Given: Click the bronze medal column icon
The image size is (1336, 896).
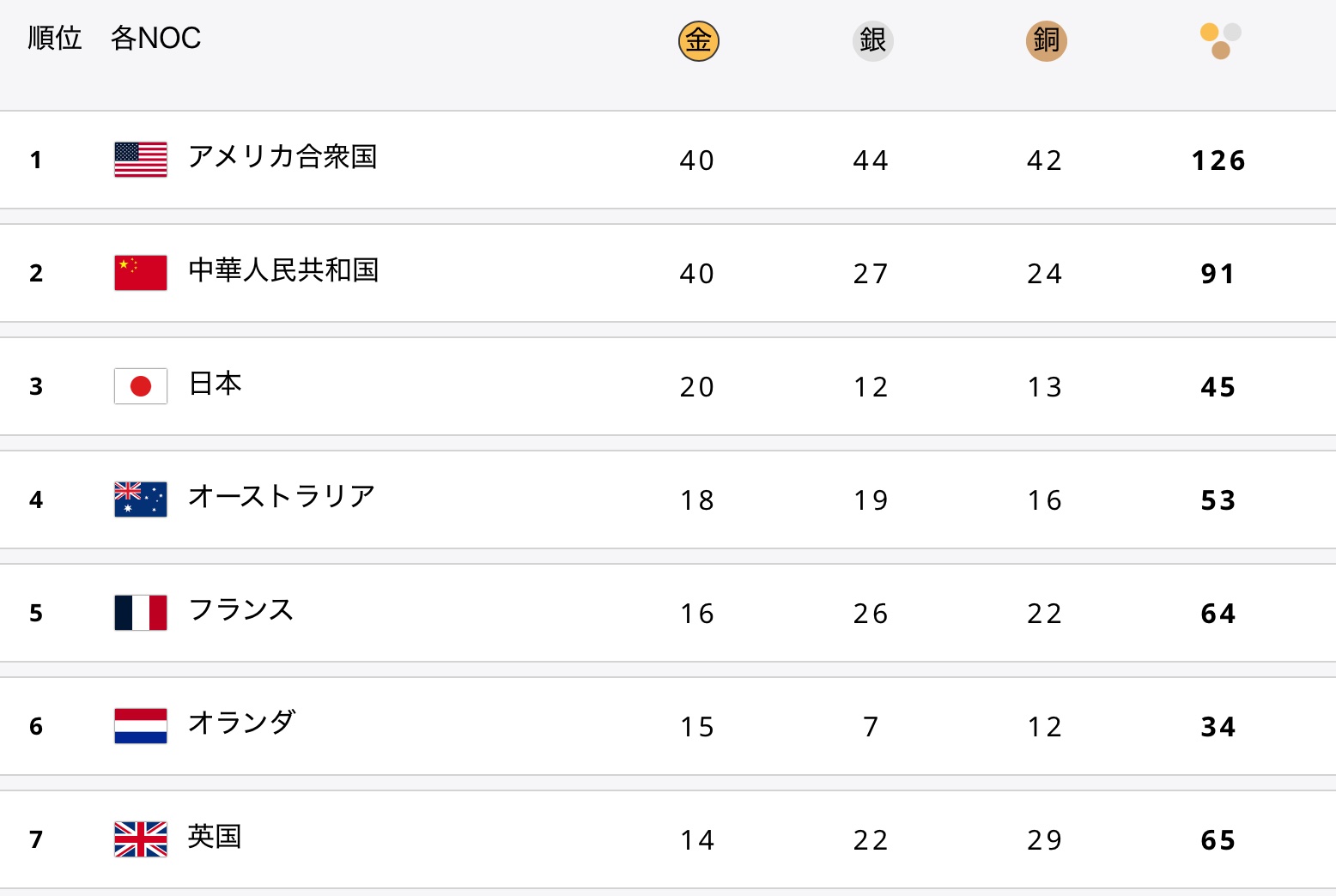Looking at the screenshot, I should [1046, 40].
